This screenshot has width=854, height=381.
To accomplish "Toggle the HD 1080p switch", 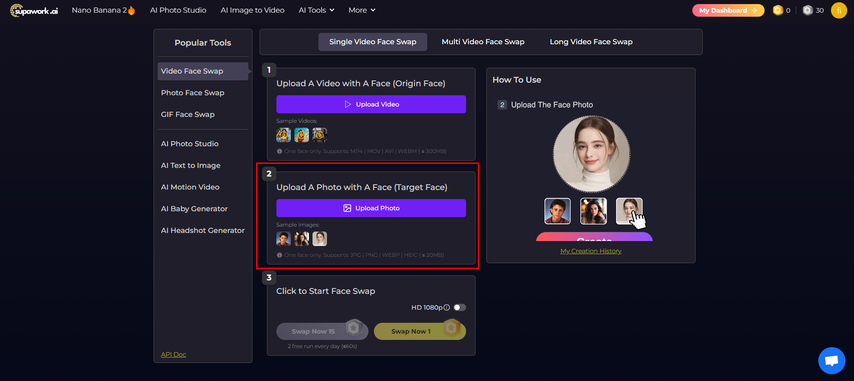I will click(x=460, y=308).
